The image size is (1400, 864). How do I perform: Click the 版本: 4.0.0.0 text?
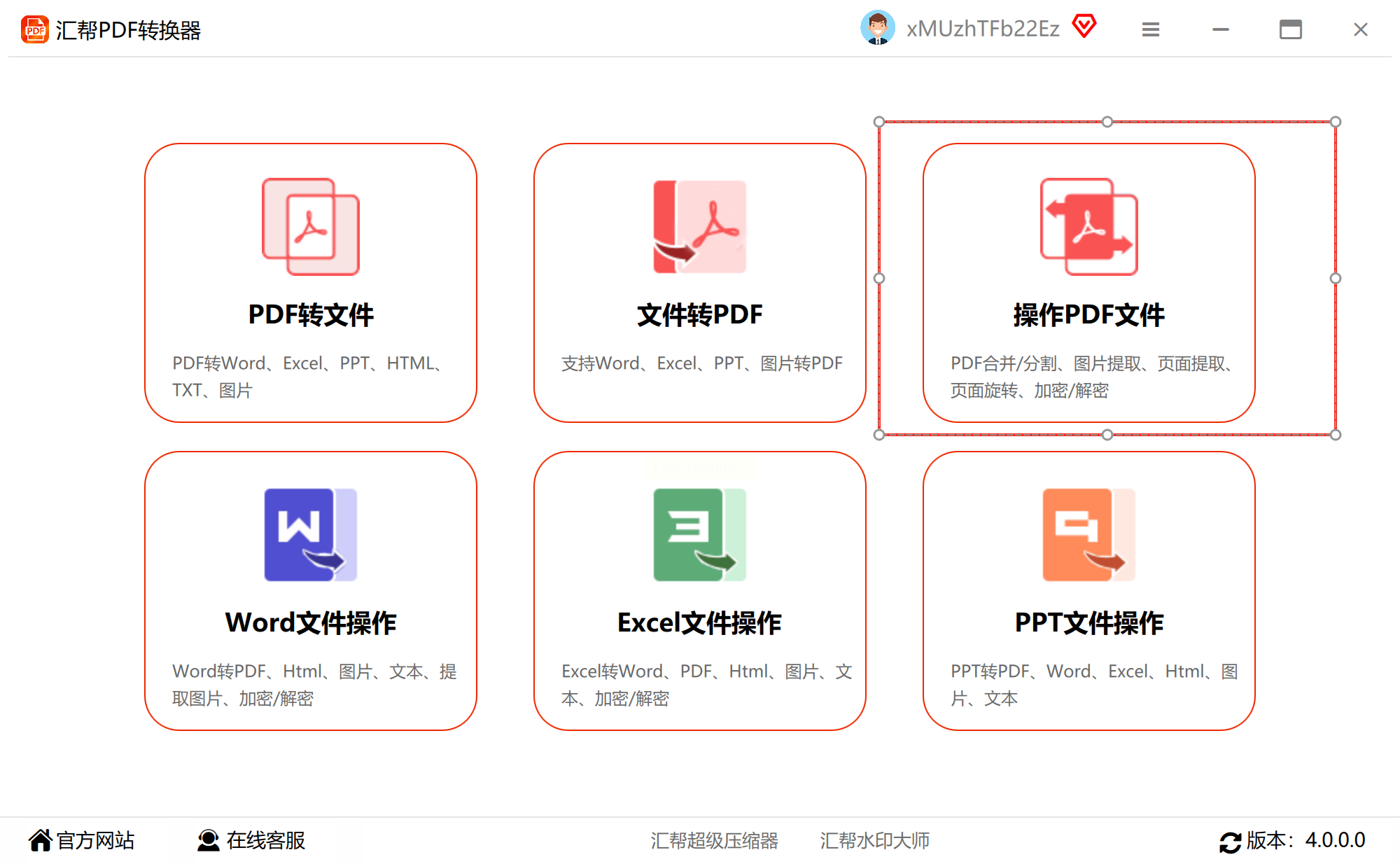tap(1305, 840)
